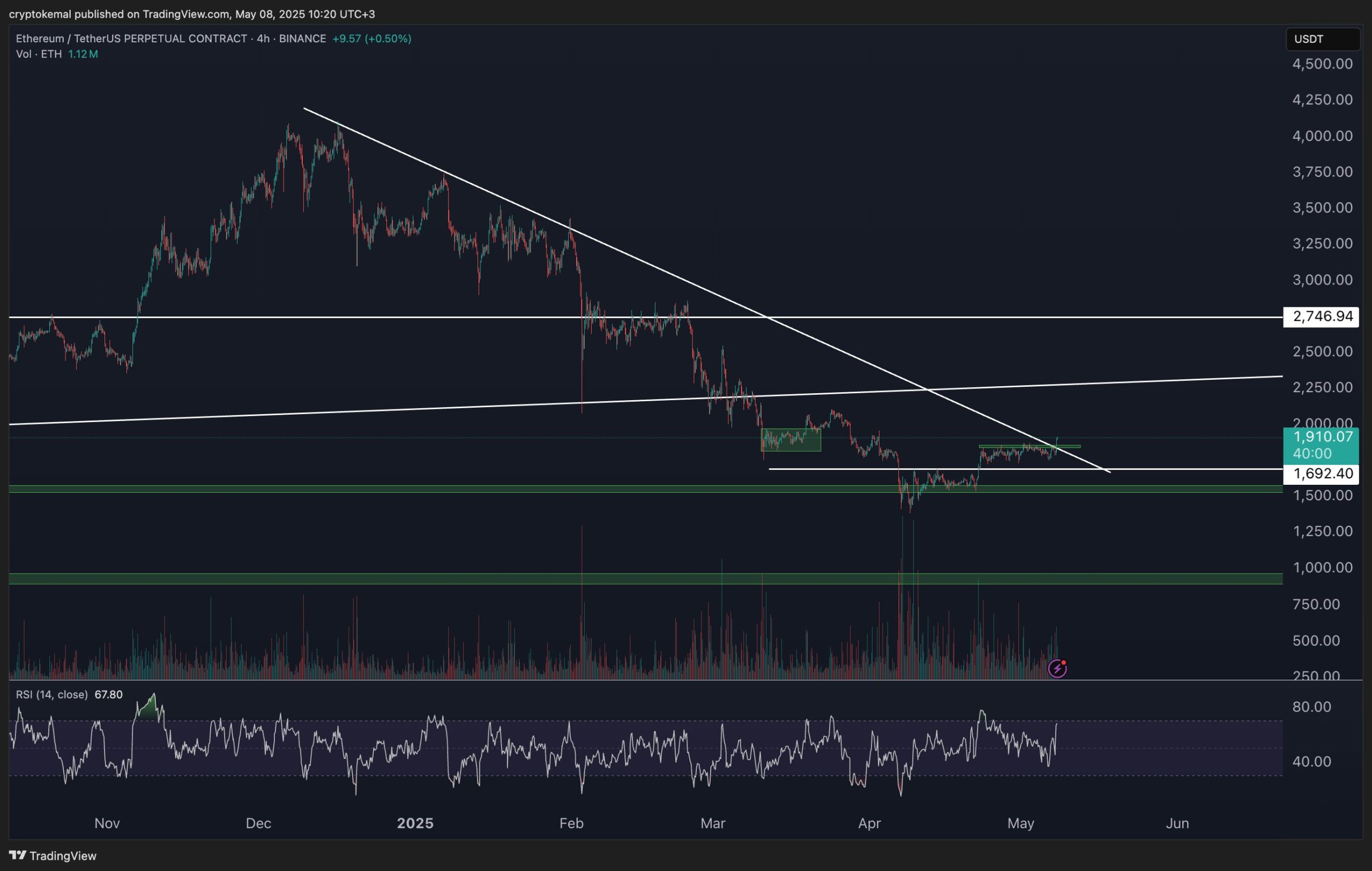Click the Nov label on time axis
This screenshot has width=1372, height=871.
click(107, 823)
